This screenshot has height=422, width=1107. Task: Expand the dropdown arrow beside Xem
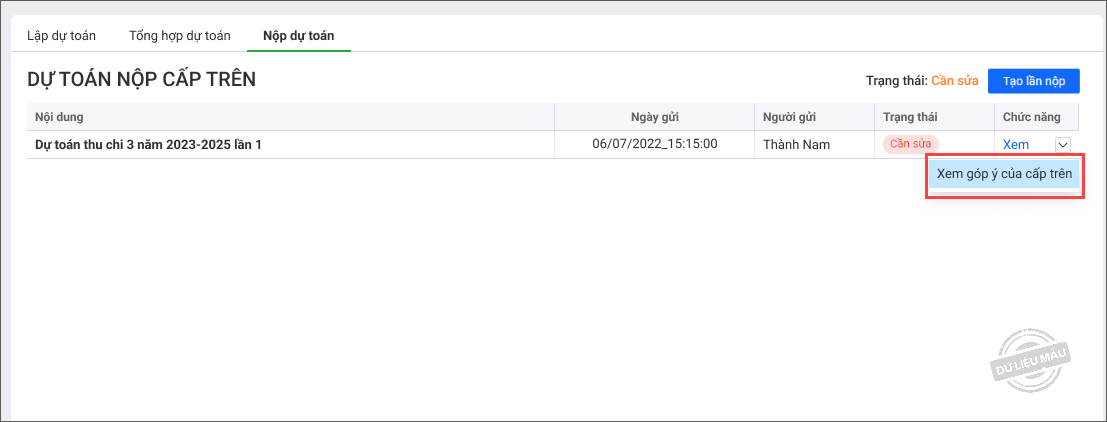[1063, 145]
